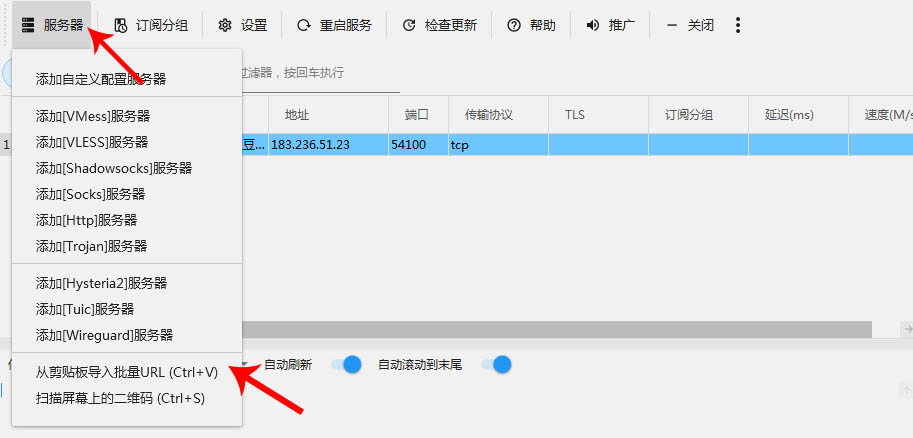Choose 扫描屏幕上的二维码 menu option
This screenshot has width=913, height=438.
120,398
